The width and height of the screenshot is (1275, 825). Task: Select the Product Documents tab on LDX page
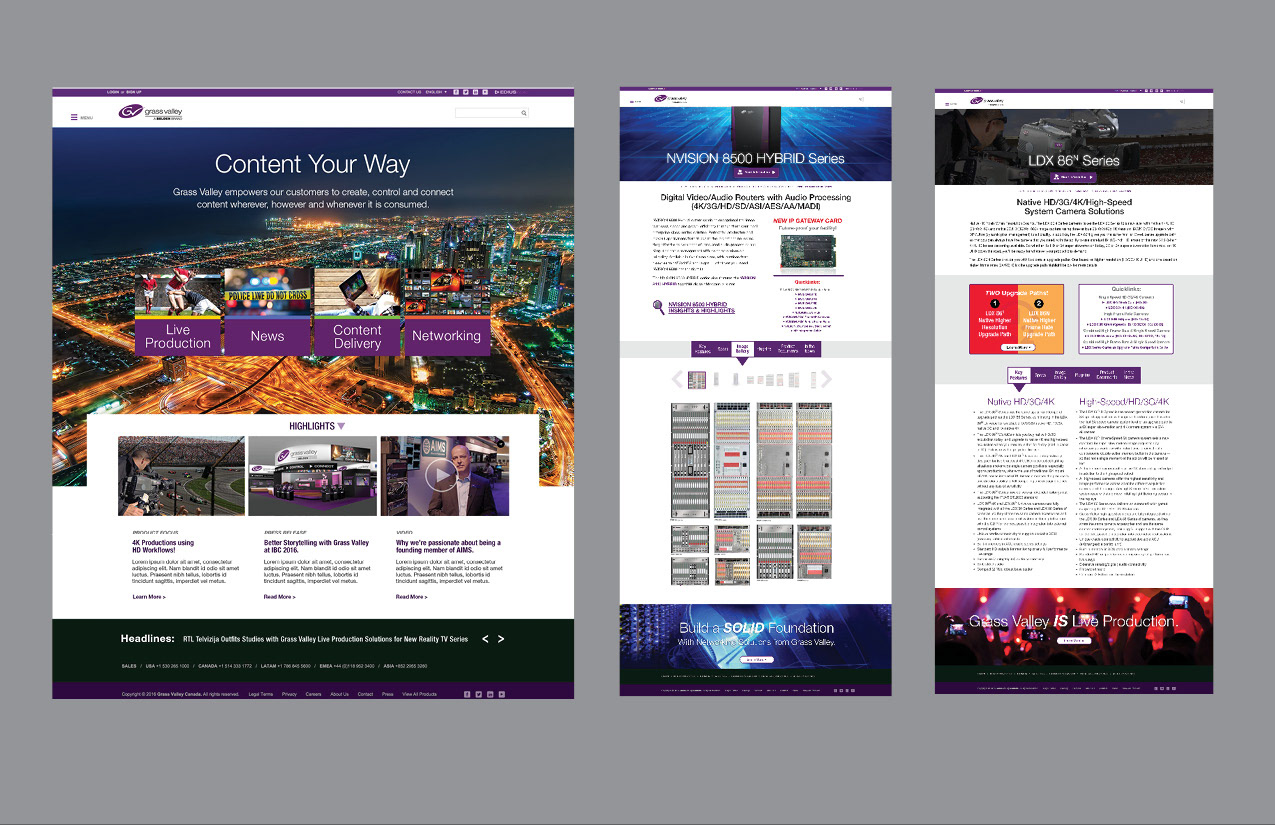click(1107, 375)
